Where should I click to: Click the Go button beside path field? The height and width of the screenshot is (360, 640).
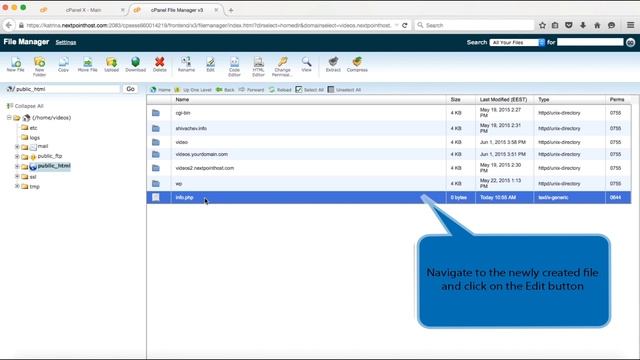(x=130, y=89)
